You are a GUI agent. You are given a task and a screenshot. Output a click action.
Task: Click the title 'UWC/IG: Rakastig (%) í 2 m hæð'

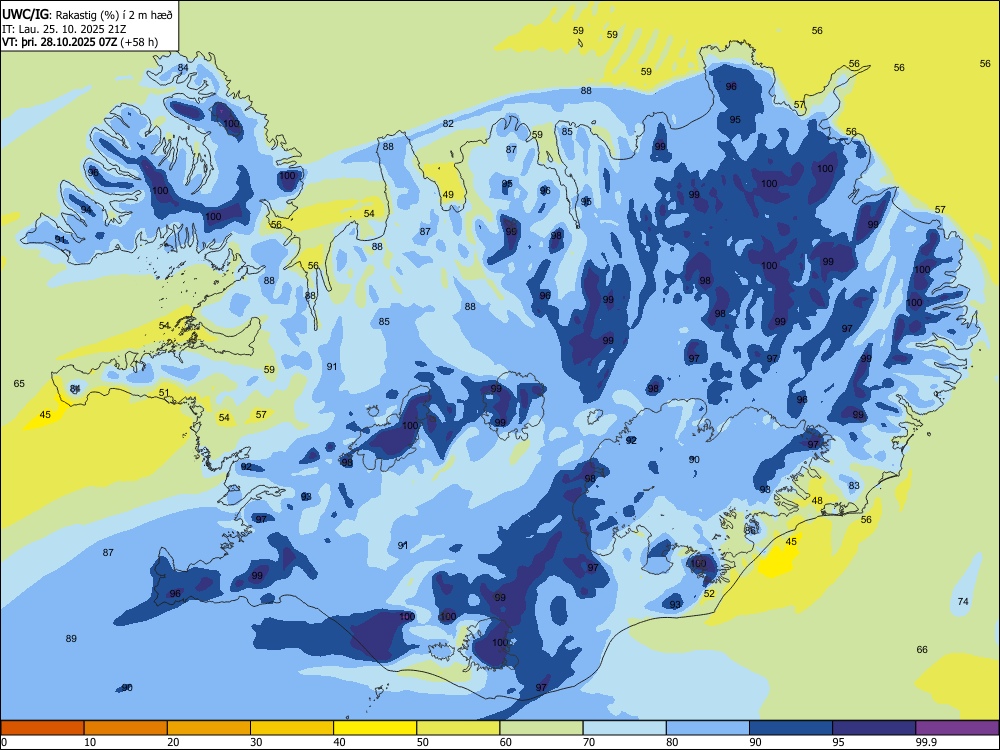(x=87, y=13)
